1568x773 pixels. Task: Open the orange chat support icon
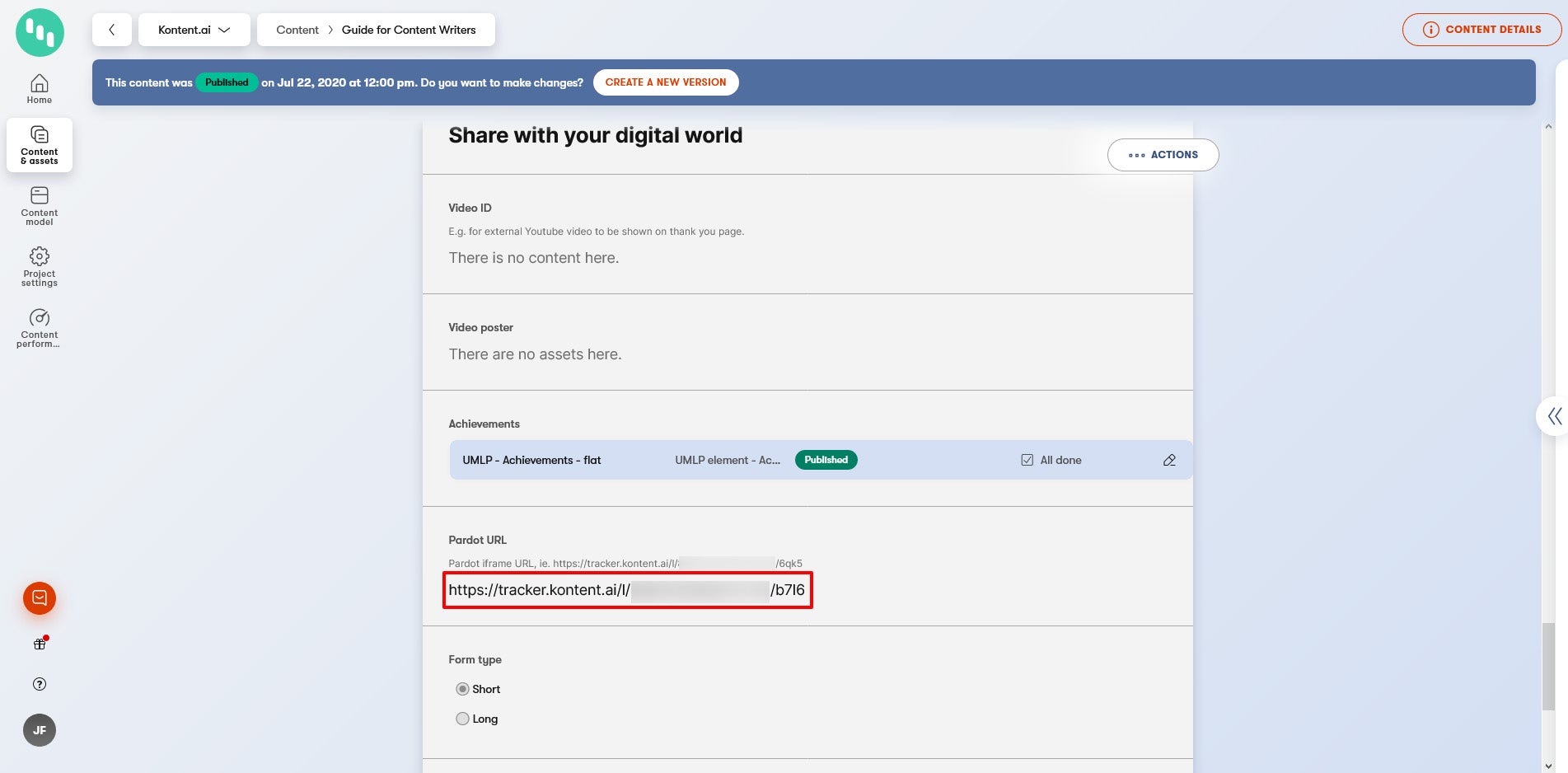(40, 598)
